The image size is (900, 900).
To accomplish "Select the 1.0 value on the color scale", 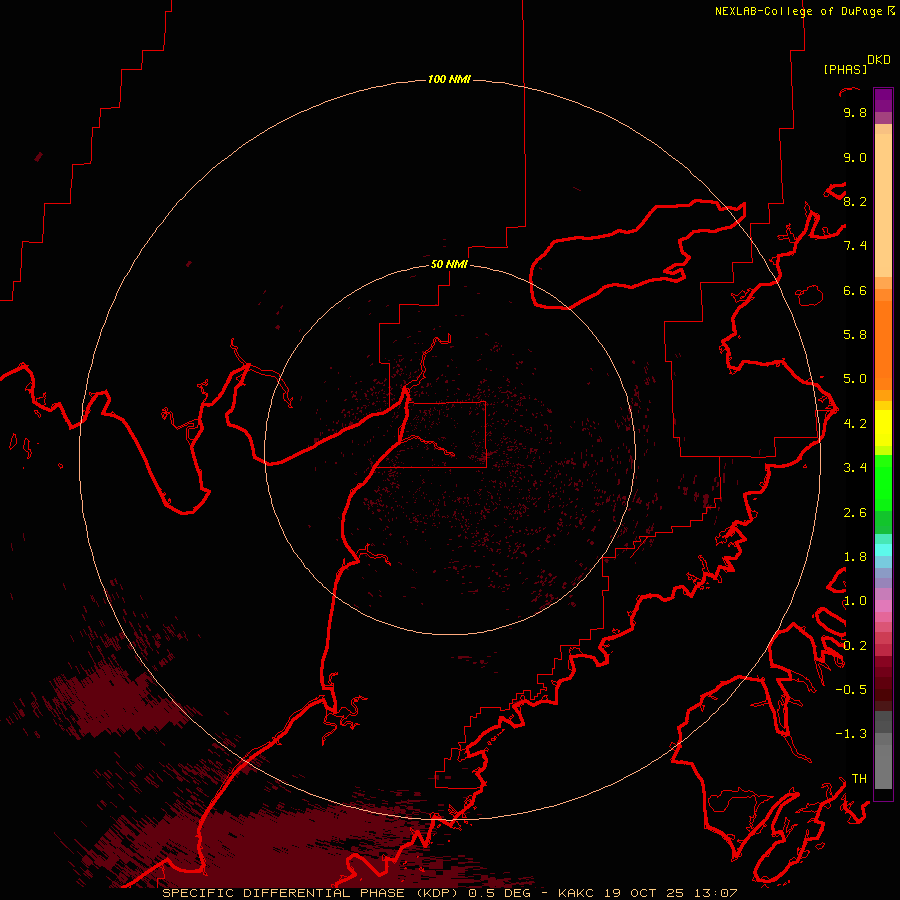I will 855,601.
